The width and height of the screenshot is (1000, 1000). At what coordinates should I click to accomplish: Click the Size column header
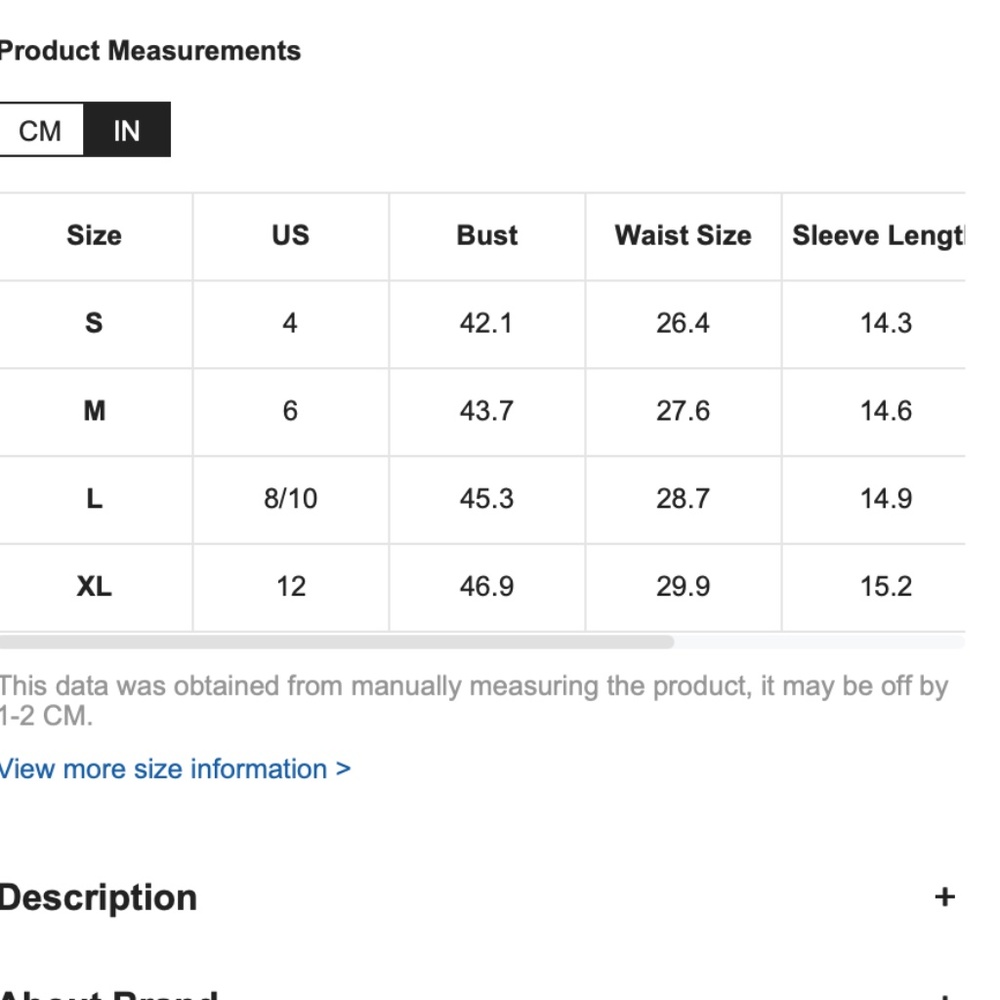coord(94,236)
